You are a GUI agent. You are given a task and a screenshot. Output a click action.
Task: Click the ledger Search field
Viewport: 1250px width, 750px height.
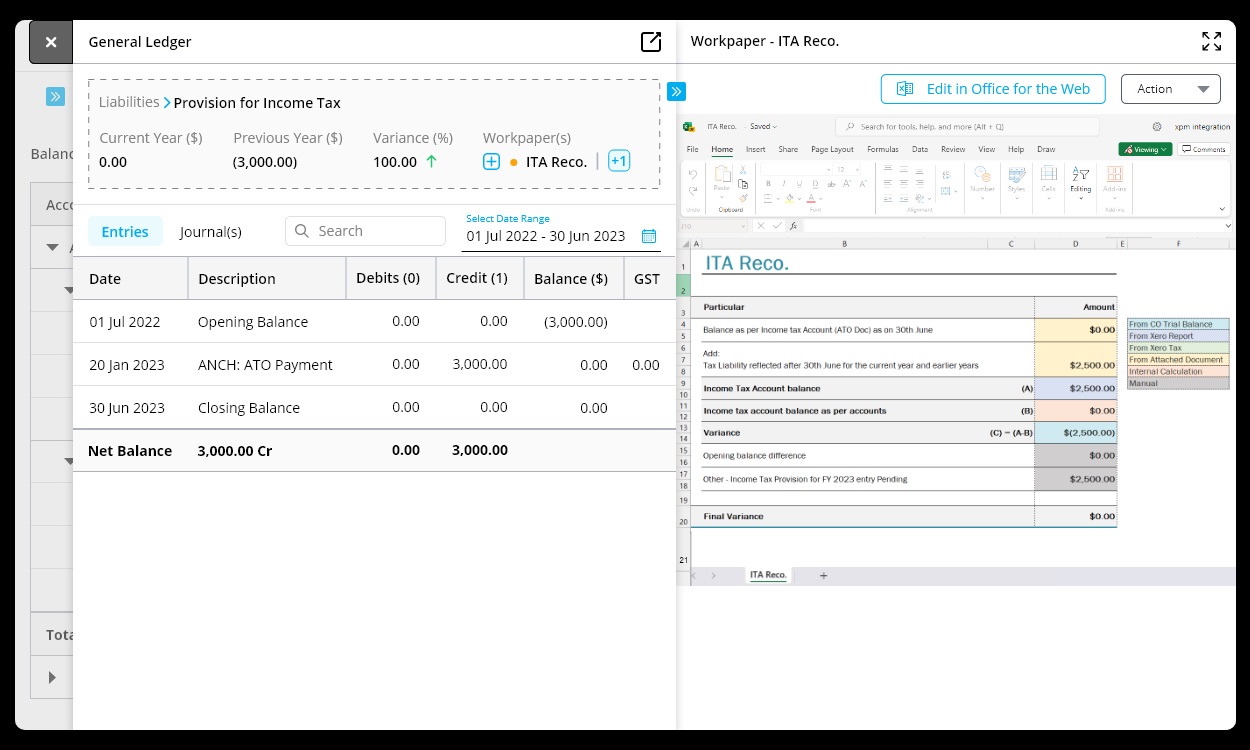[365, 231]
